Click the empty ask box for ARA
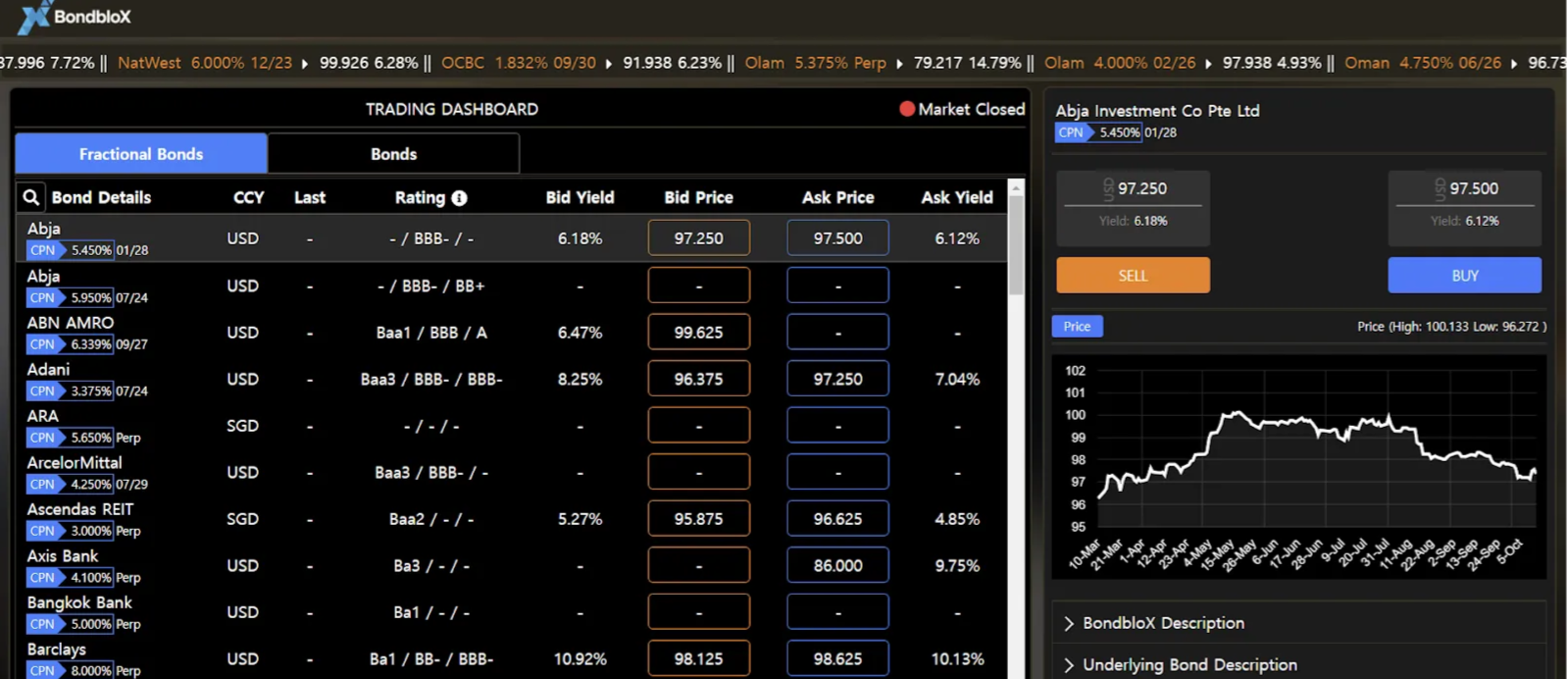Viewport: 1568px width, 679px height. pyautogui.click(x=837, y=426)
